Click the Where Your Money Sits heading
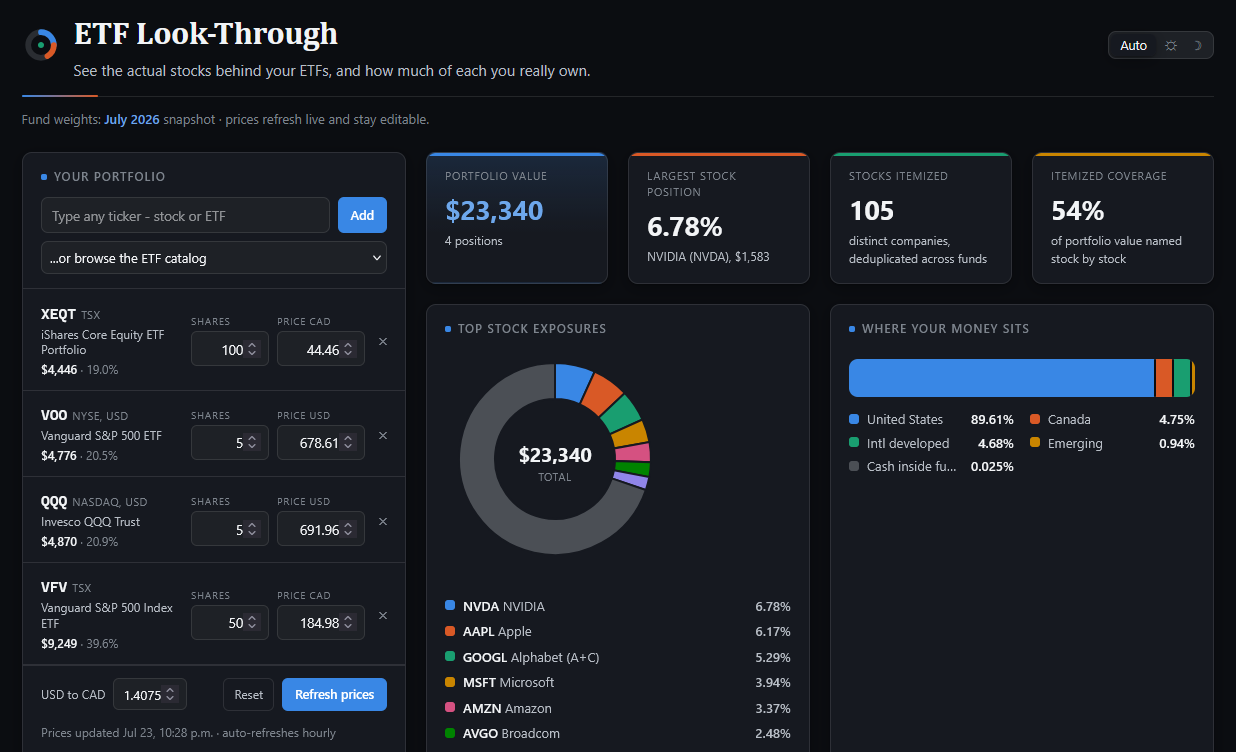The image size is (1236, 752). point(945,328)
